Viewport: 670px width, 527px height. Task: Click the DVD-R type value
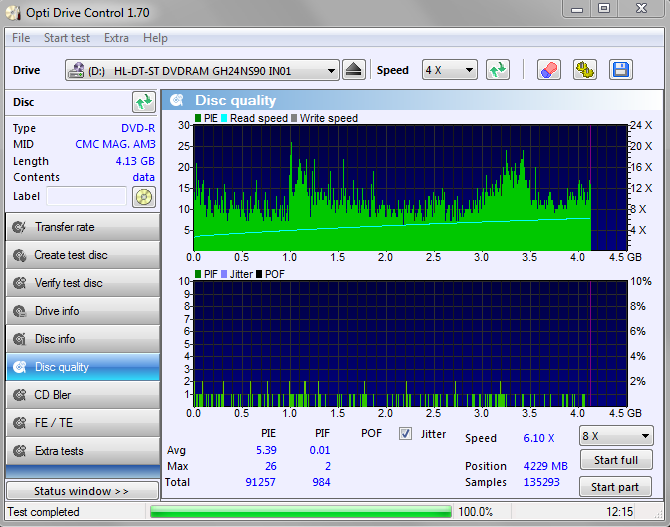(x=138, y=128)
